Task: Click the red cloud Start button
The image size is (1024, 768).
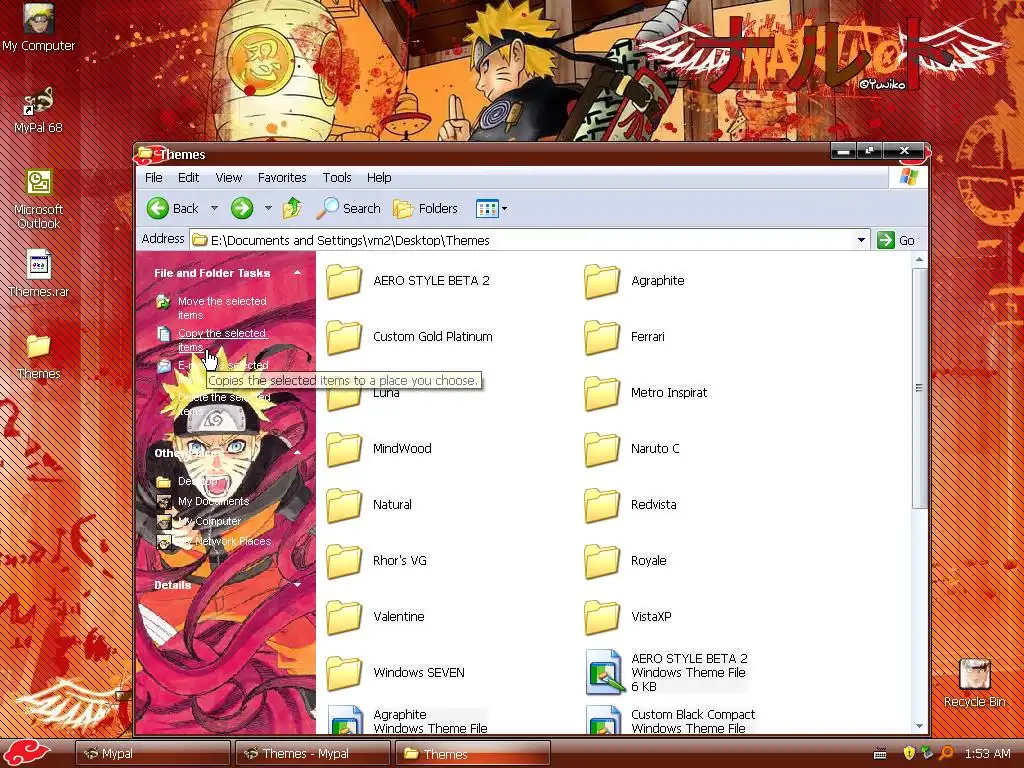Action: 28,753
